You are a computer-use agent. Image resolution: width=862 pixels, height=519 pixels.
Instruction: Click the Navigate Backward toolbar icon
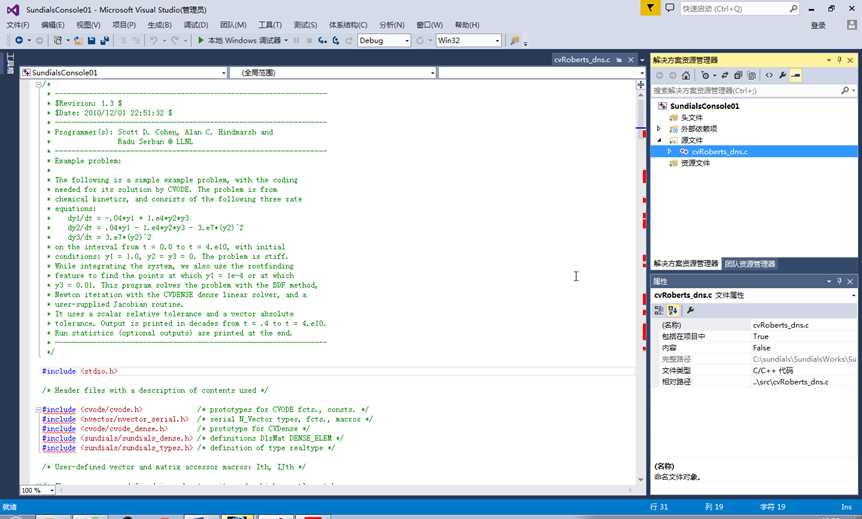[19, 40]
